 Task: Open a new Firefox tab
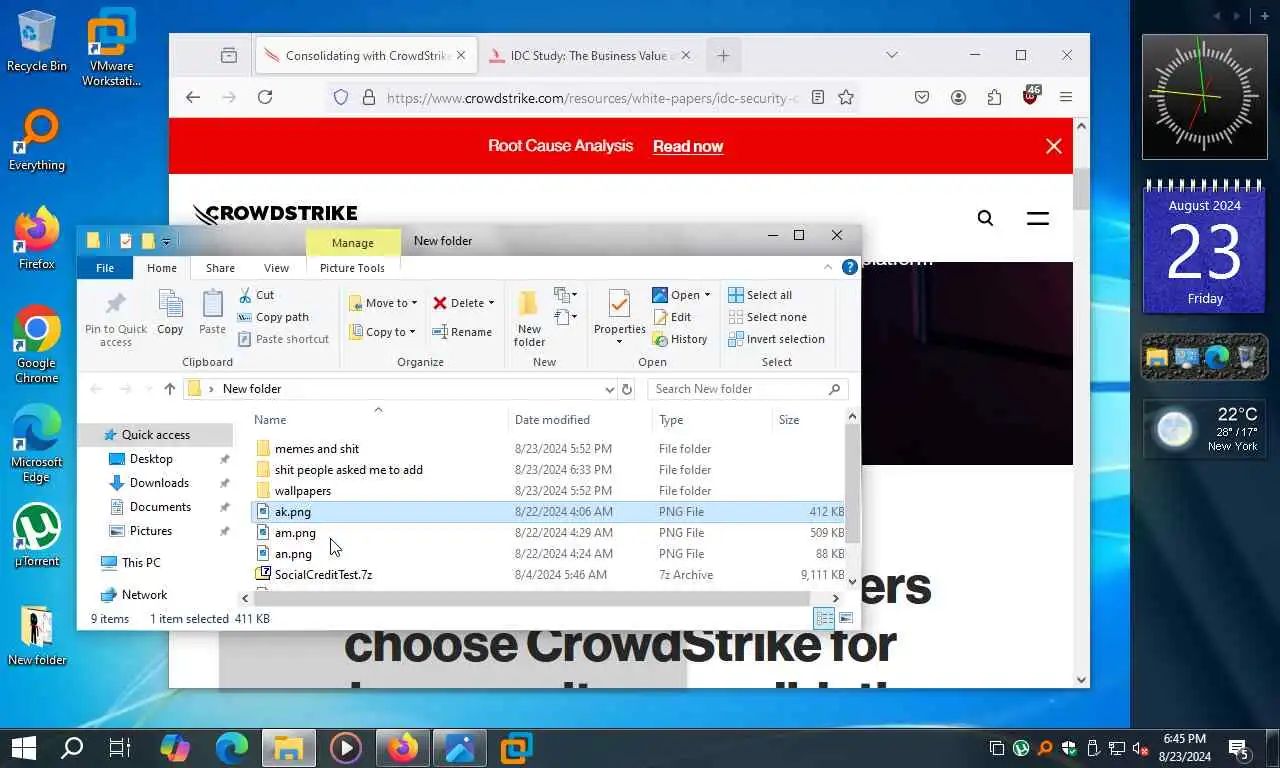pyautogui.click(x=723, y=55)
